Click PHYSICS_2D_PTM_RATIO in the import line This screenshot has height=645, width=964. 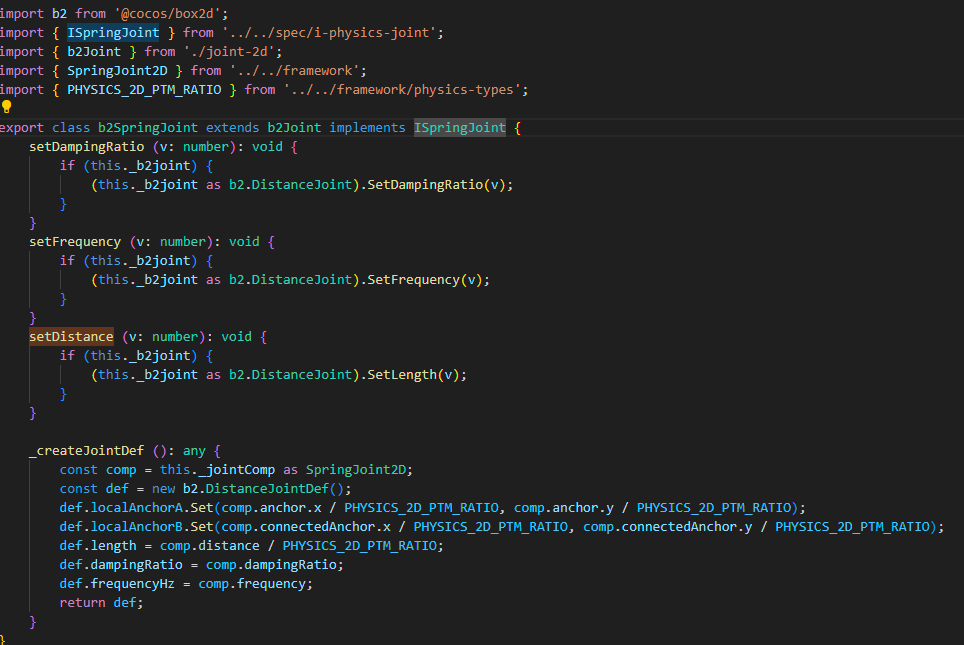144,90
